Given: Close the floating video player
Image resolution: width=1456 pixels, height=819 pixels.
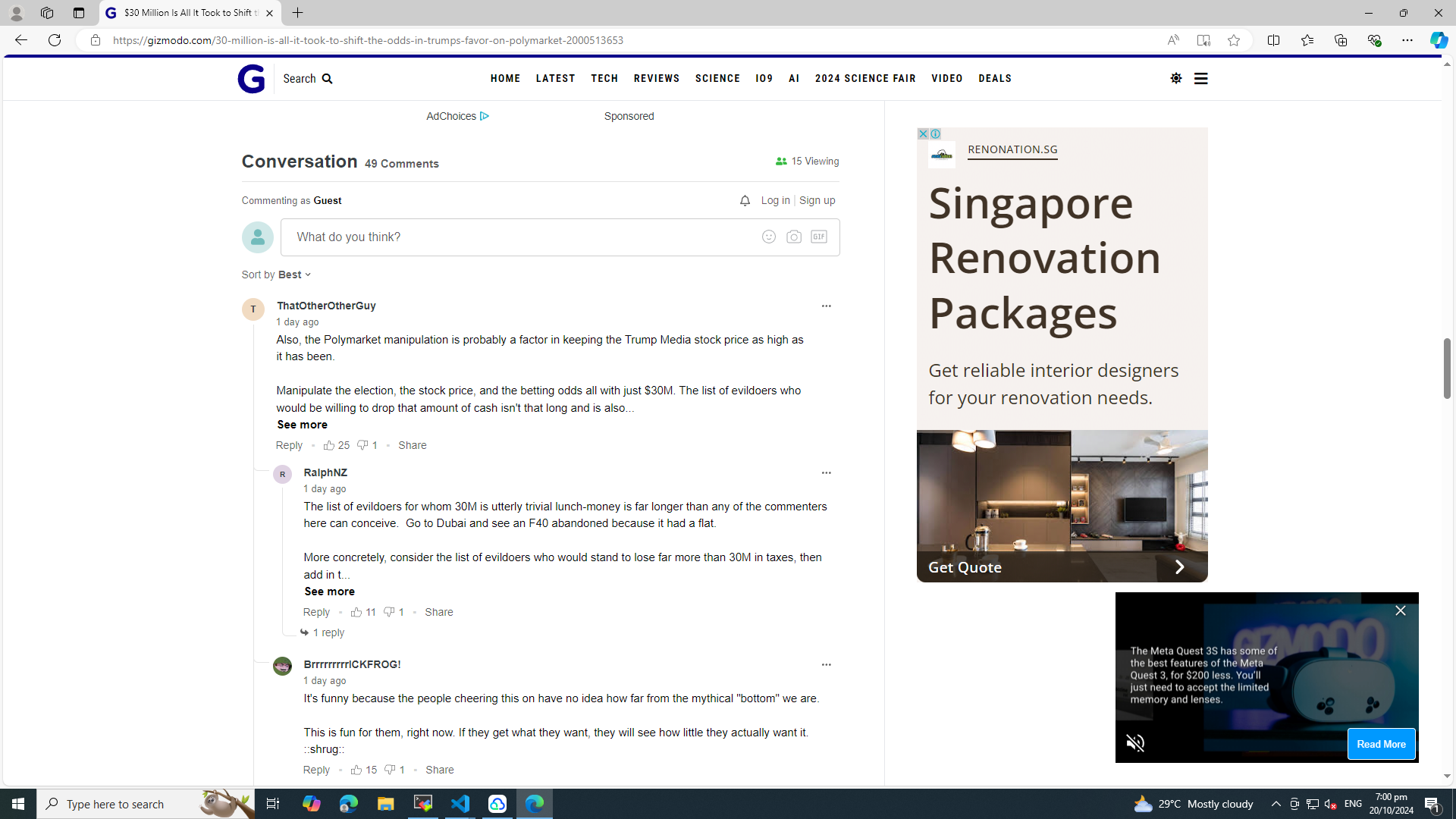Looking at the screenshot, I should pos(1400,610).
